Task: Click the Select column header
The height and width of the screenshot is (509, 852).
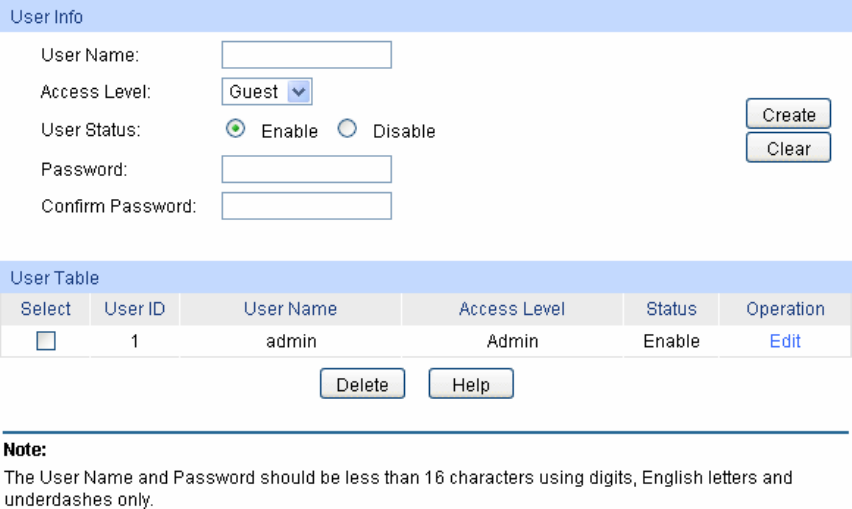Action: point(46,309)
